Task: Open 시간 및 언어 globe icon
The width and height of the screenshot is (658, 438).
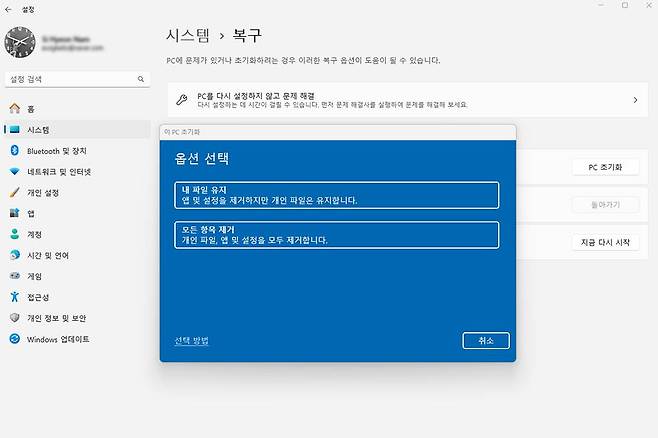Action: tap(15, 255)
